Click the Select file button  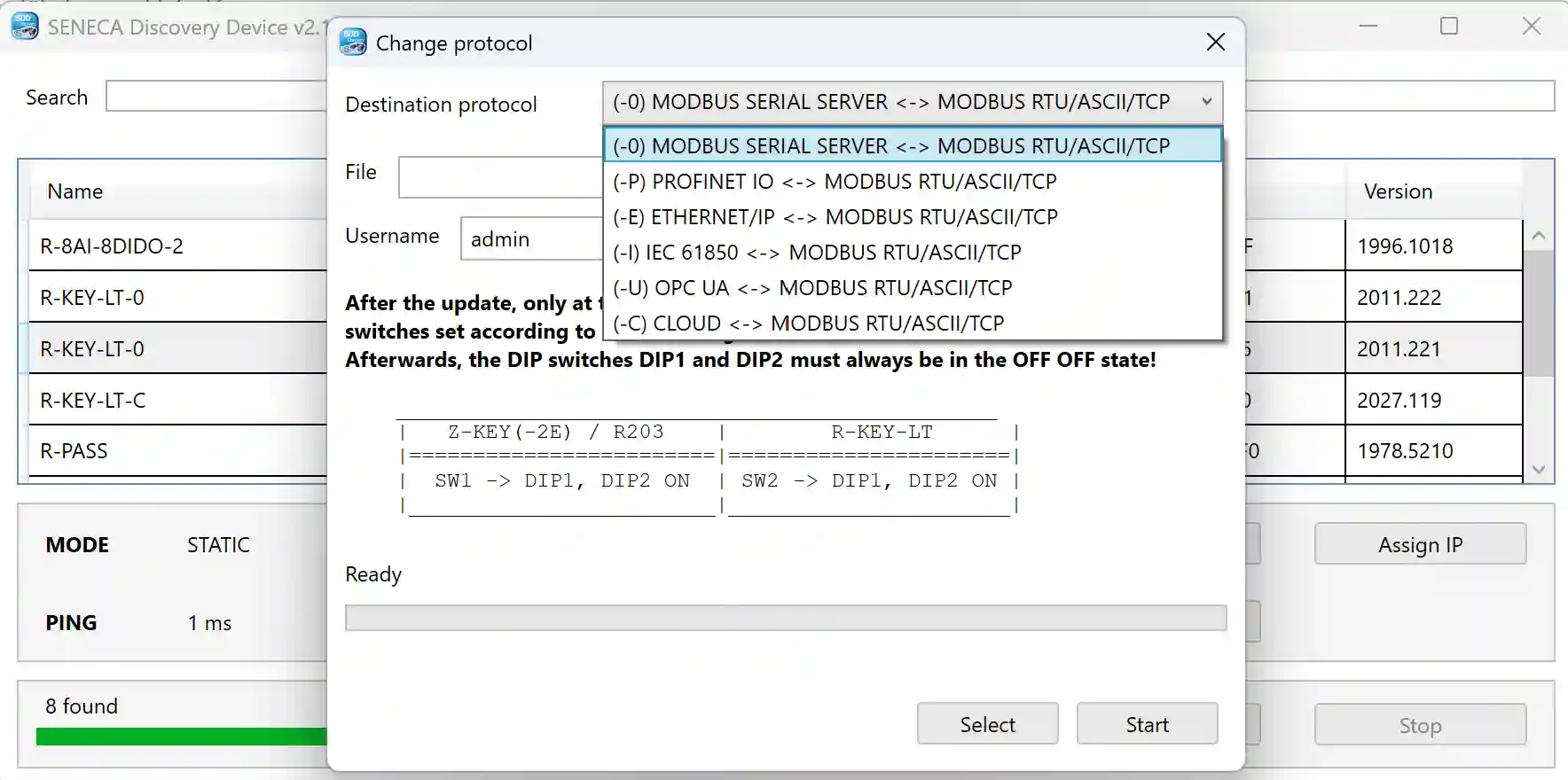tap(987, 724)
